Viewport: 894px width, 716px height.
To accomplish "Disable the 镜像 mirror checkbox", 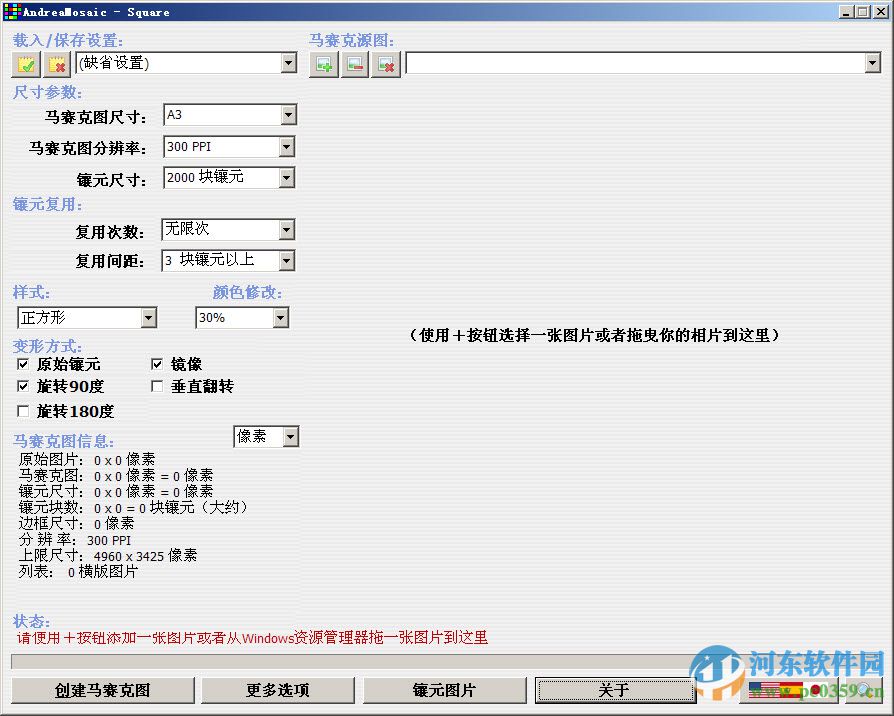I will 157,364.
